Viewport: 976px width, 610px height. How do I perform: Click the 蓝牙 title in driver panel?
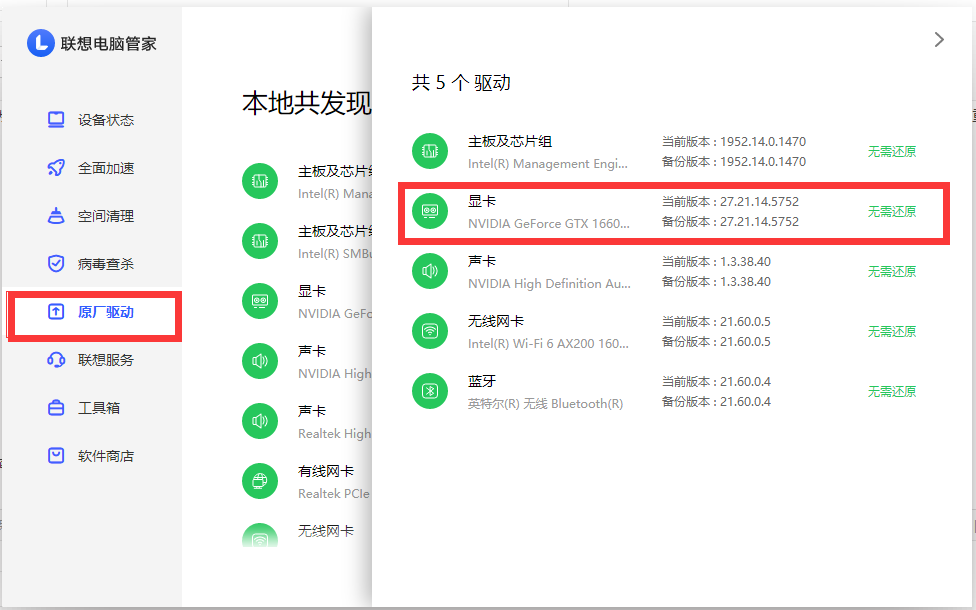482,381
